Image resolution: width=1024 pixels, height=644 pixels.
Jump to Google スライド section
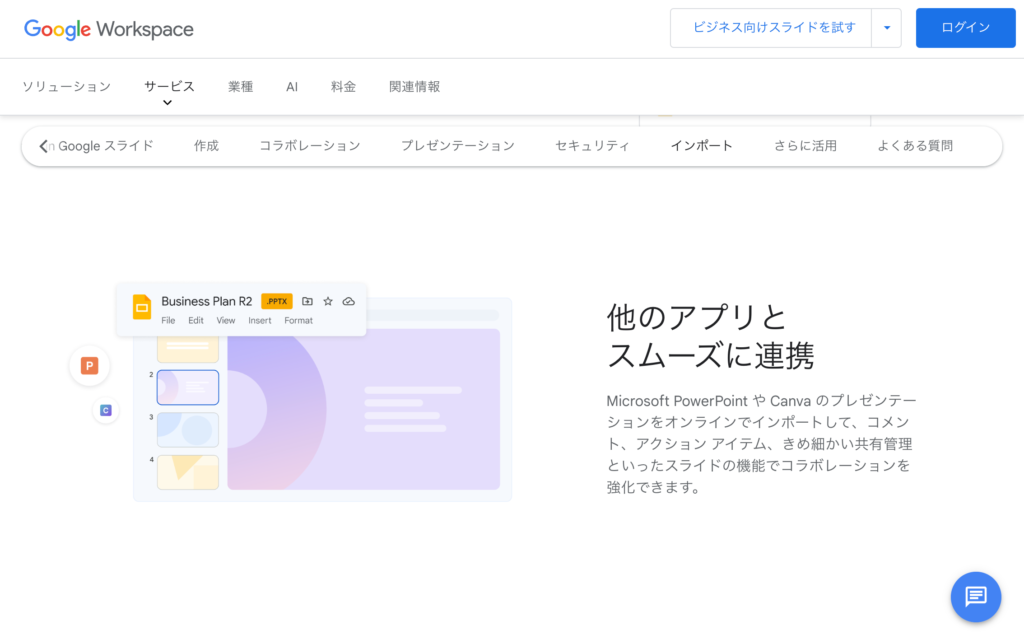[105, 146]
